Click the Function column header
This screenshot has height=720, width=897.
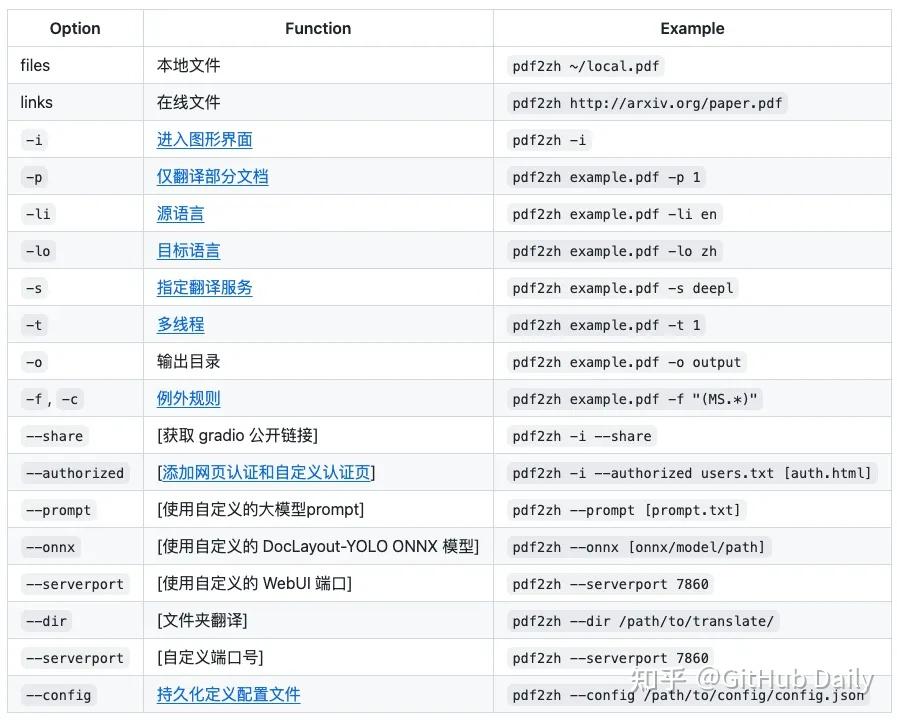click(x=318, y=29)
